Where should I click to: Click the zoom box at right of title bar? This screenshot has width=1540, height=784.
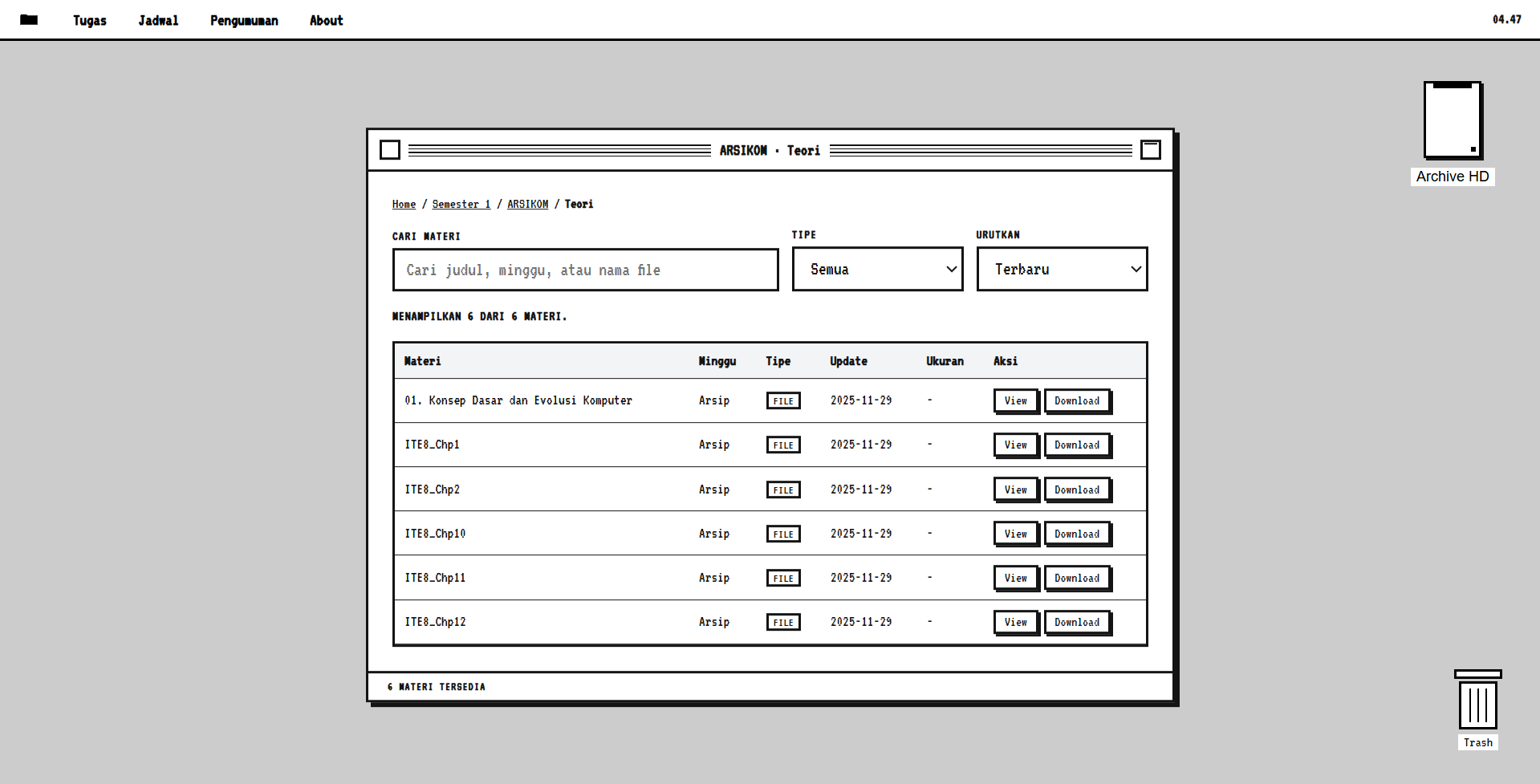click(x=1150, y=150)
